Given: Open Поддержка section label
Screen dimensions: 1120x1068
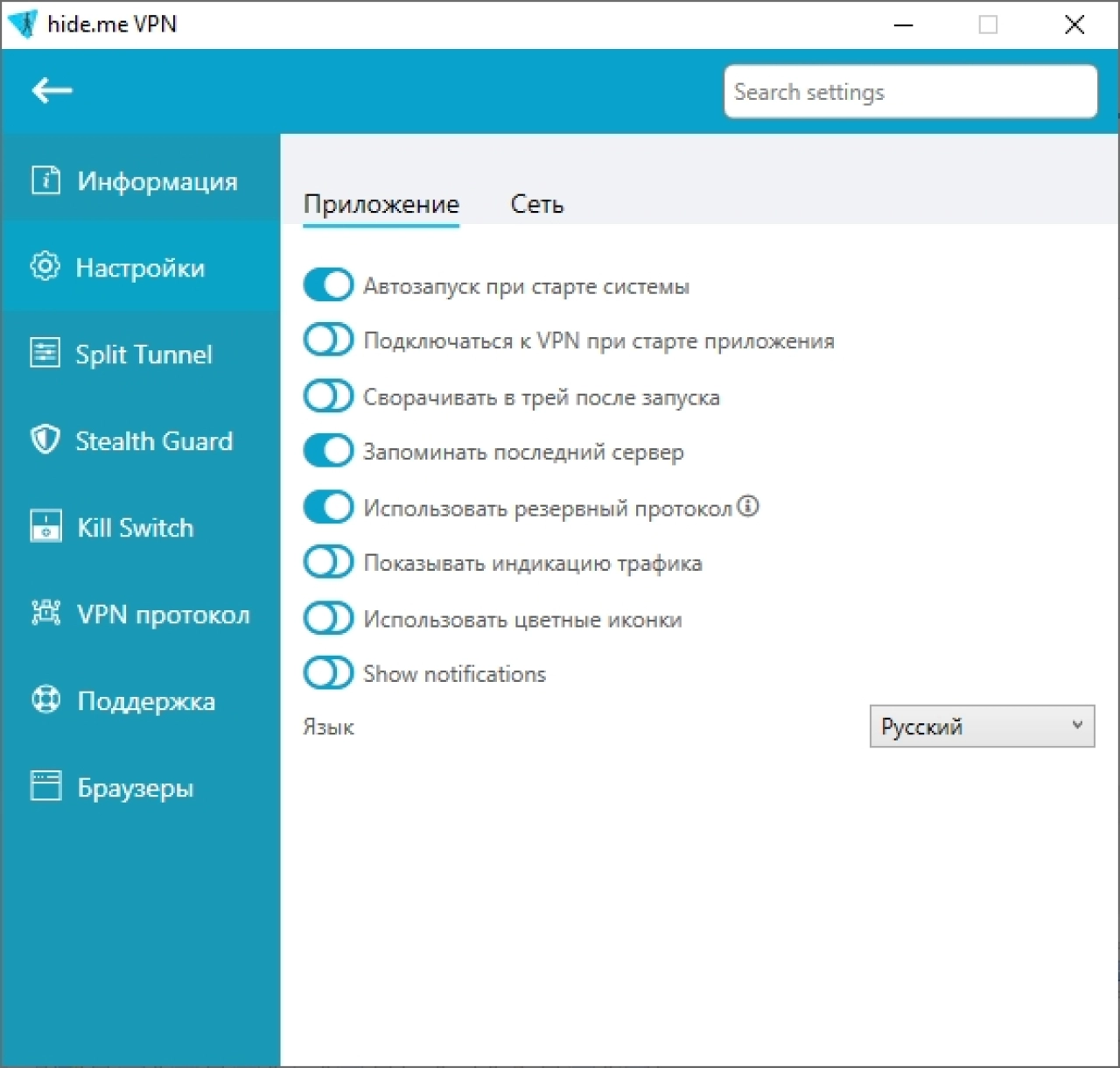Looking at the screenshot, I should pyautogui.click(x=146, y=701).
